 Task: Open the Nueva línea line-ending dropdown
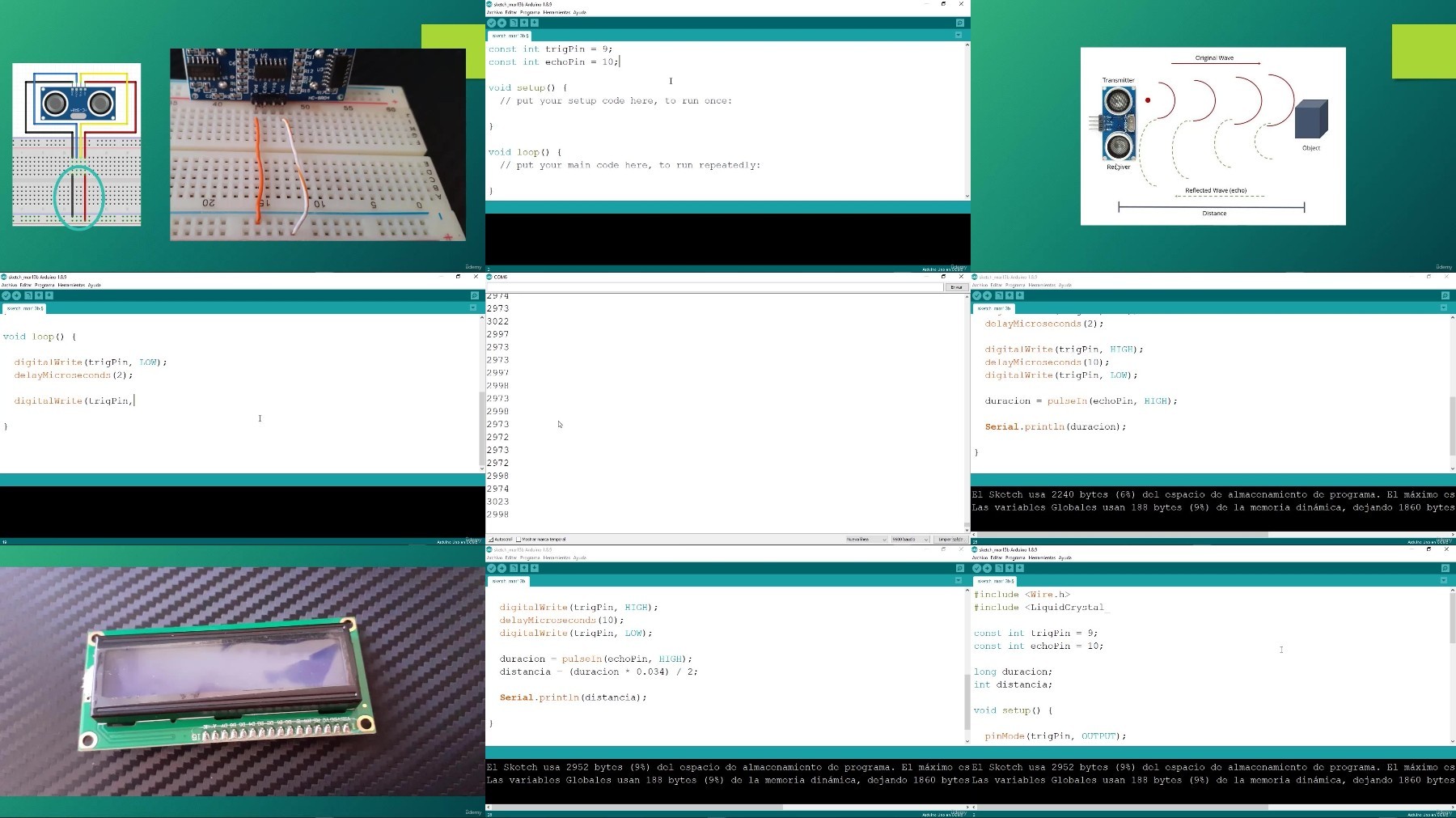tap(866, 539)
